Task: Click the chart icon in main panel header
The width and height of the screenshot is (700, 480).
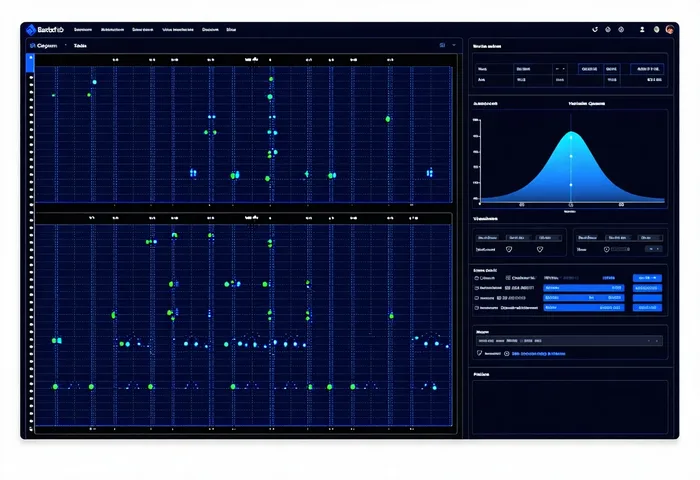Action: click(x=33, y=46)
